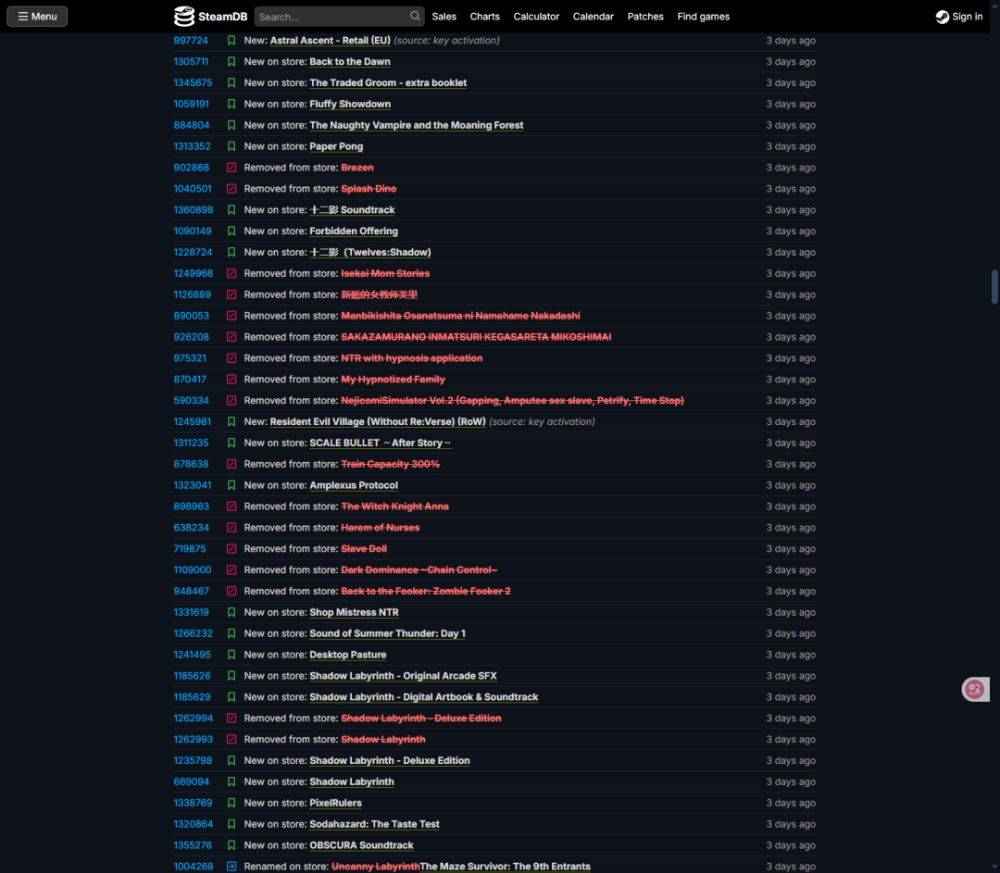Open app ID 590334

[x=191, y=400]
